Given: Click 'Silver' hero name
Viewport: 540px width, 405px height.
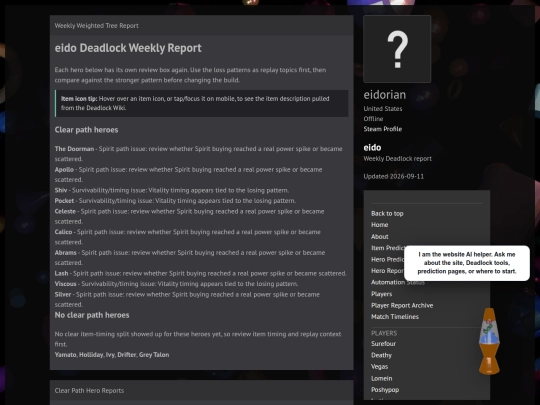Looking at the screenshot, I should [63, 294].
